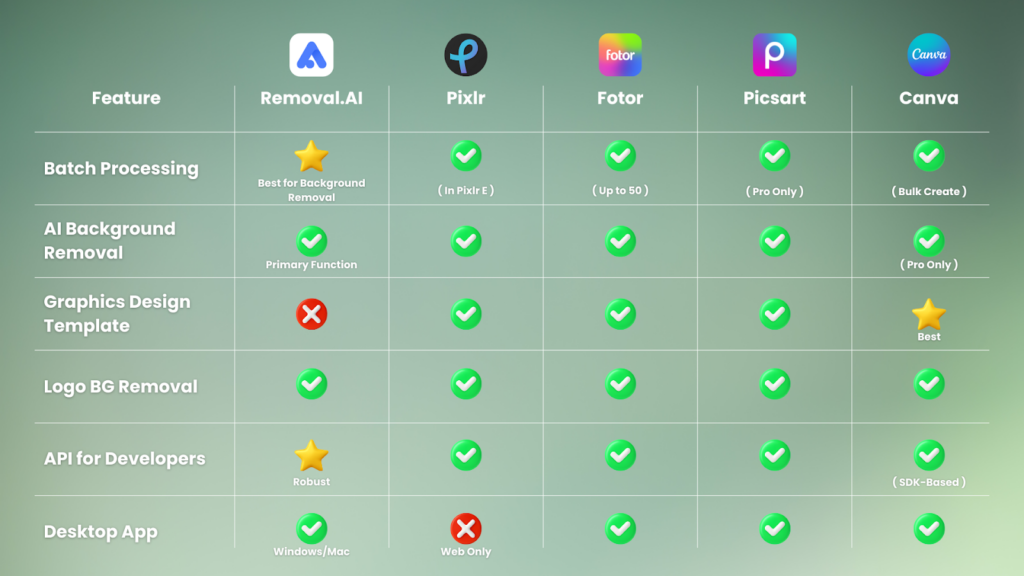Click the SDK-Based note under Canva
Viewport: 1024px width, 576px height.
(x=928, y=482)
